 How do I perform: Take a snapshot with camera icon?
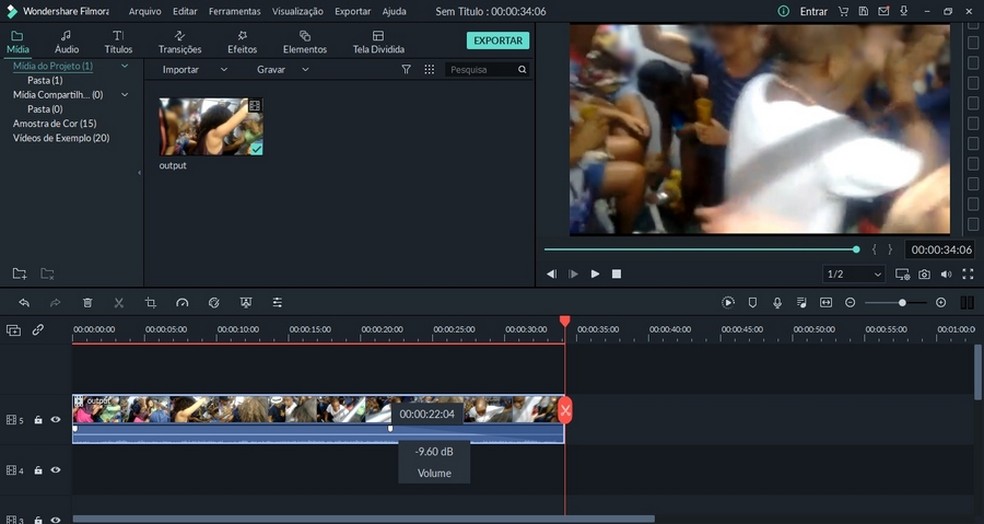tap(924, 274)
